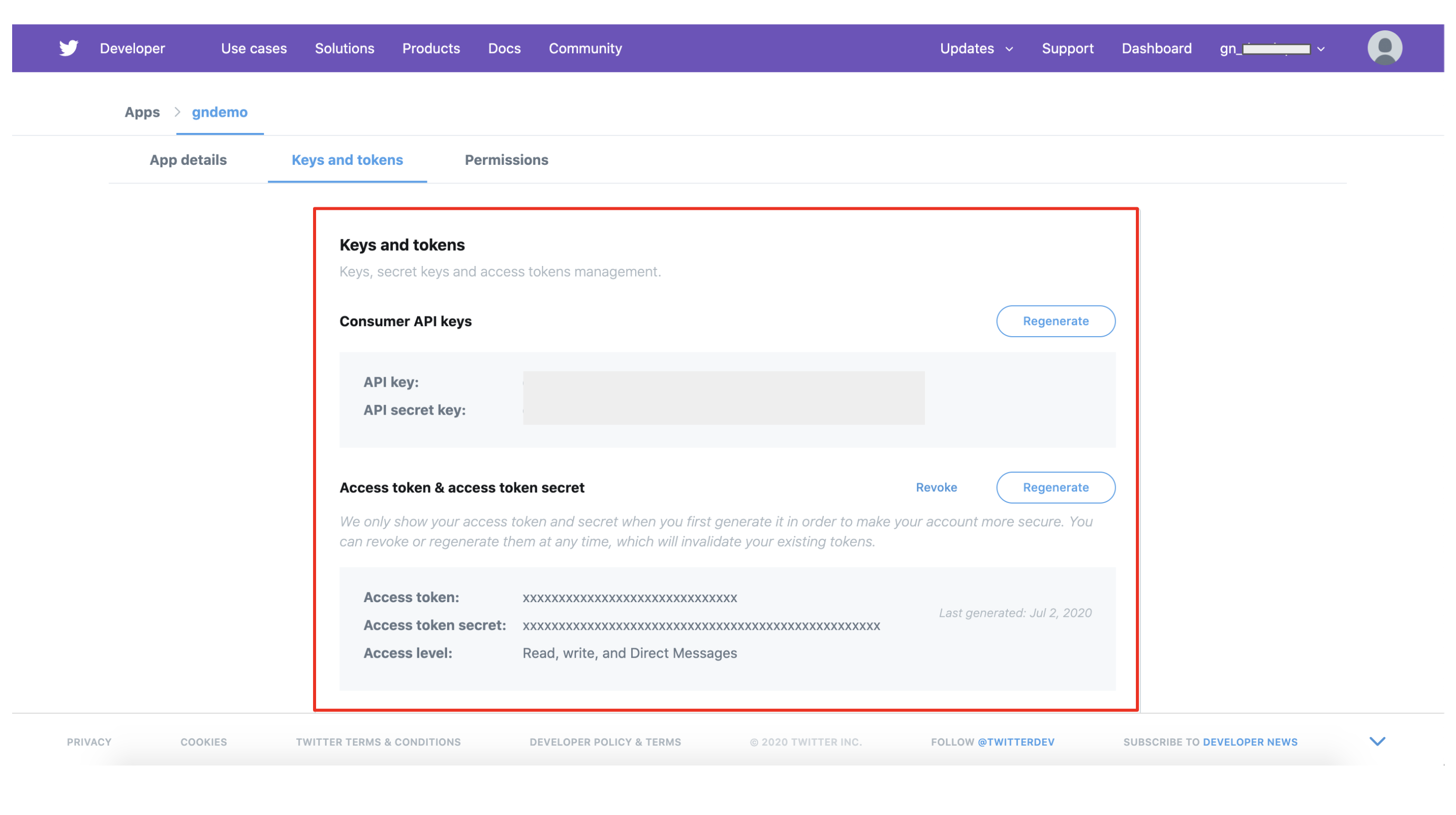Open the Cookies footer link
This screenshot has height=815, width=1456.
(x=203, y=742)
